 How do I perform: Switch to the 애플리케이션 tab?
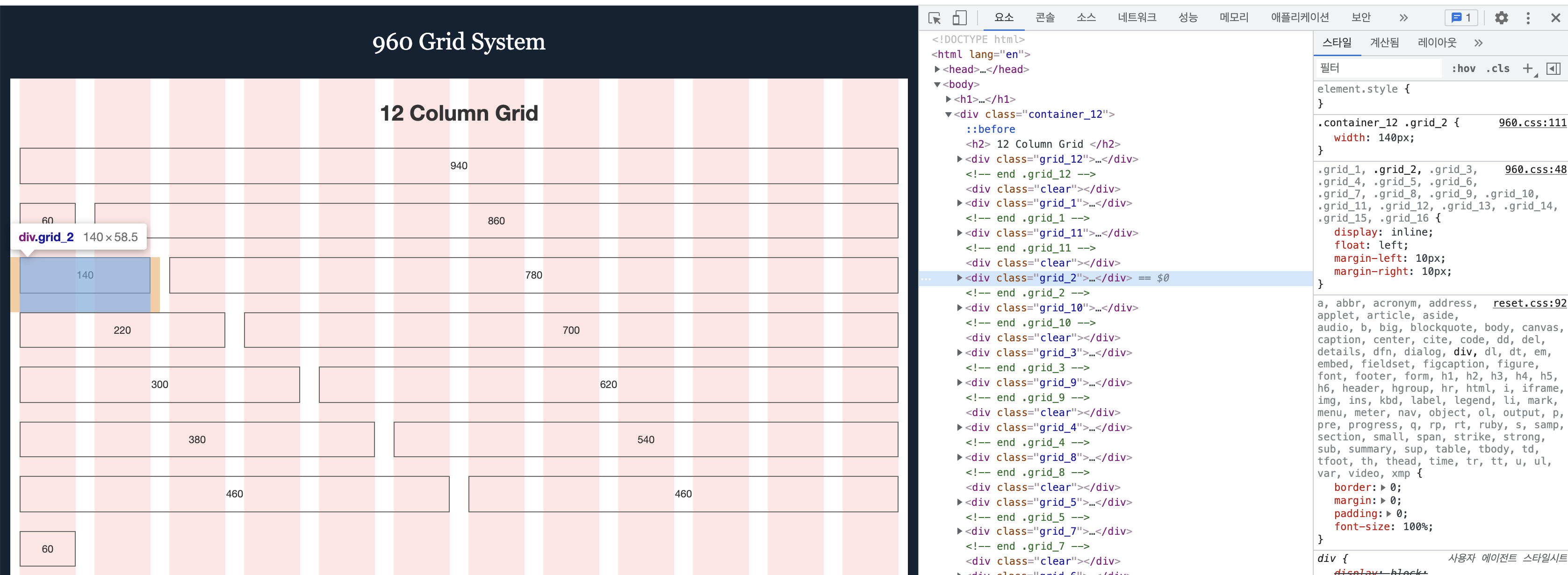click(1300, 18)
